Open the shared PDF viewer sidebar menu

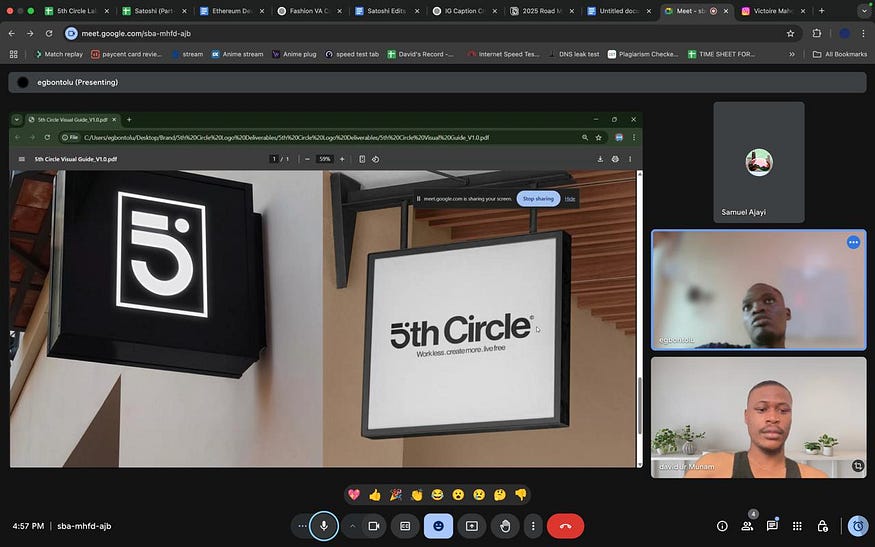[22, 159]
